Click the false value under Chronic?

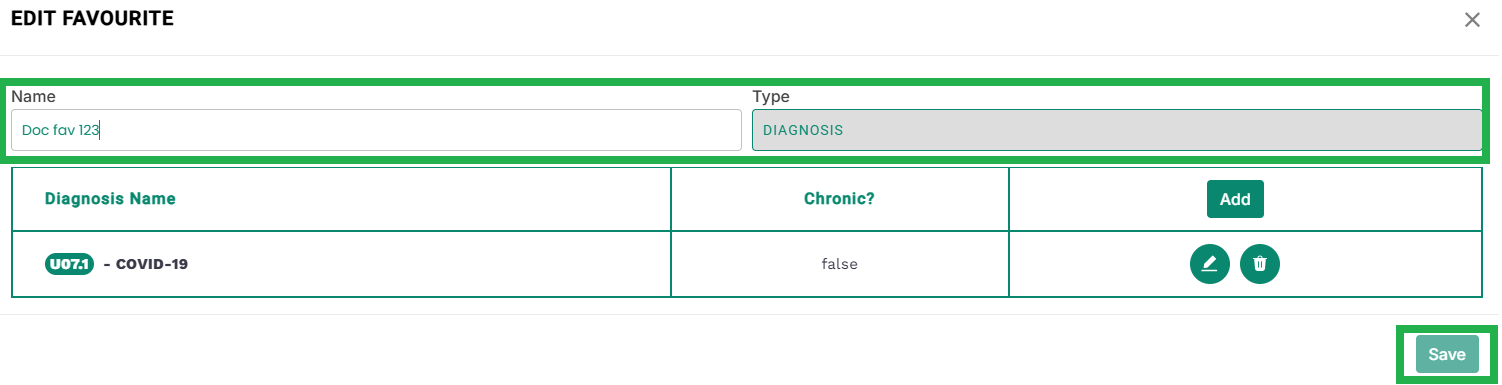(840, 264)
